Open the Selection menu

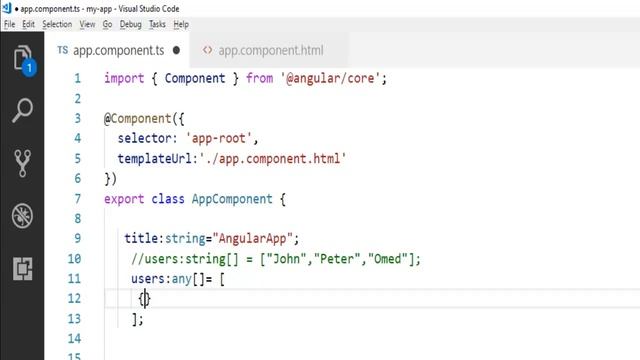[57, 24]
